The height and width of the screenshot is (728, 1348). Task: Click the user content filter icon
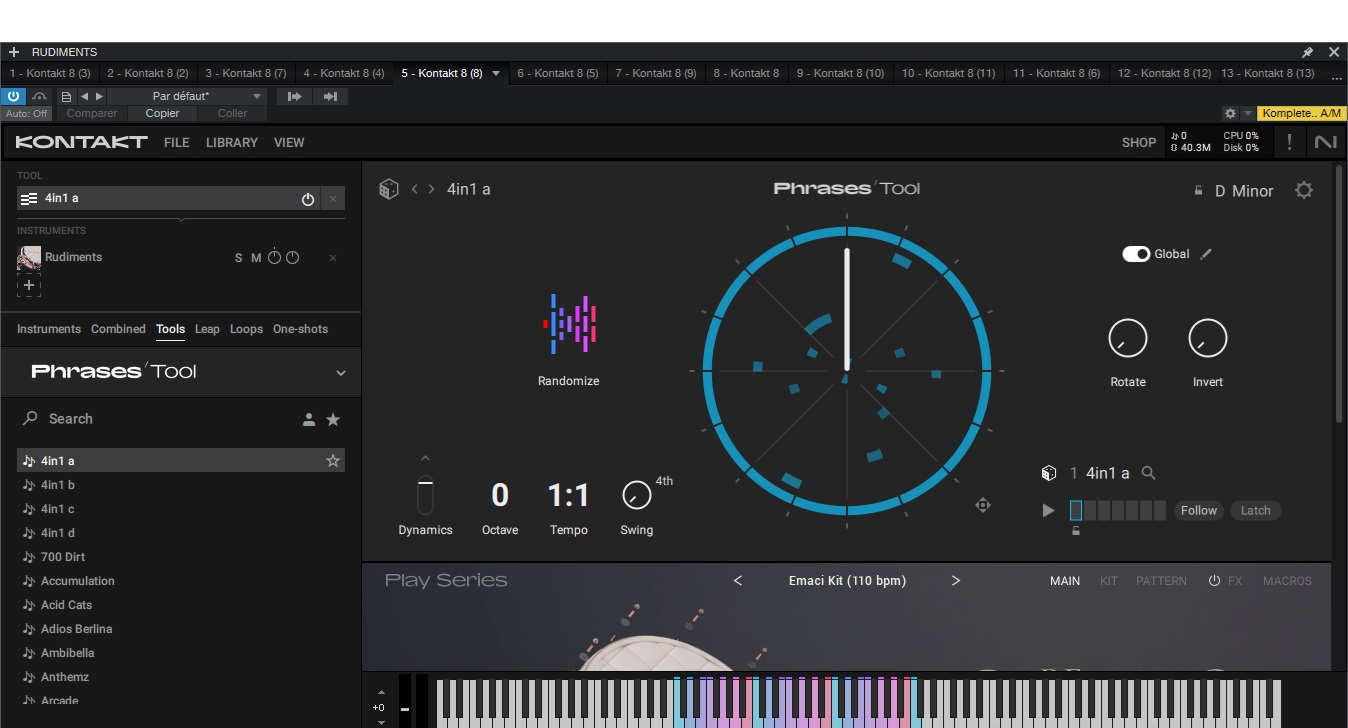309,419
